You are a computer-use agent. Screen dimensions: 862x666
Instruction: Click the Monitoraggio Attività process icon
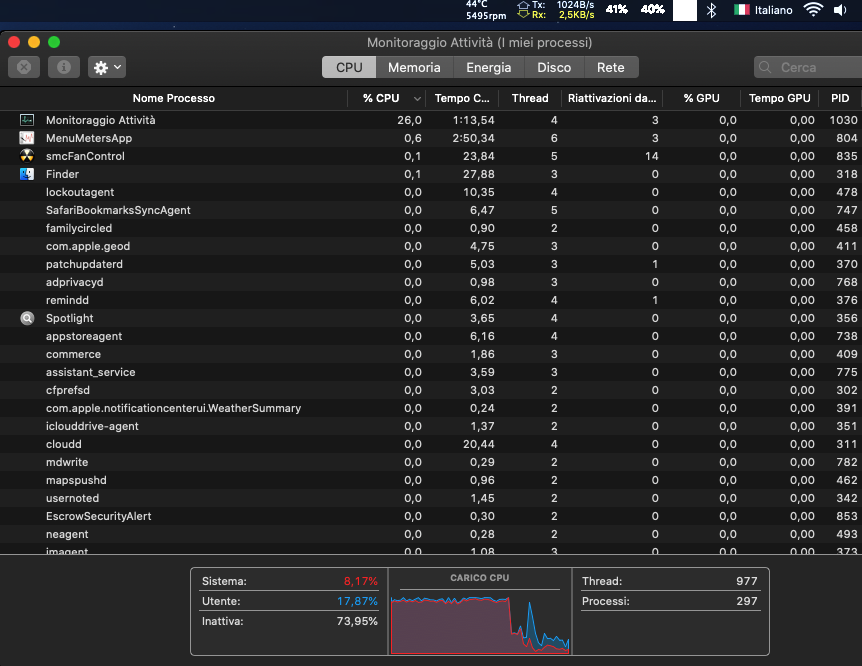coord(27,120)
